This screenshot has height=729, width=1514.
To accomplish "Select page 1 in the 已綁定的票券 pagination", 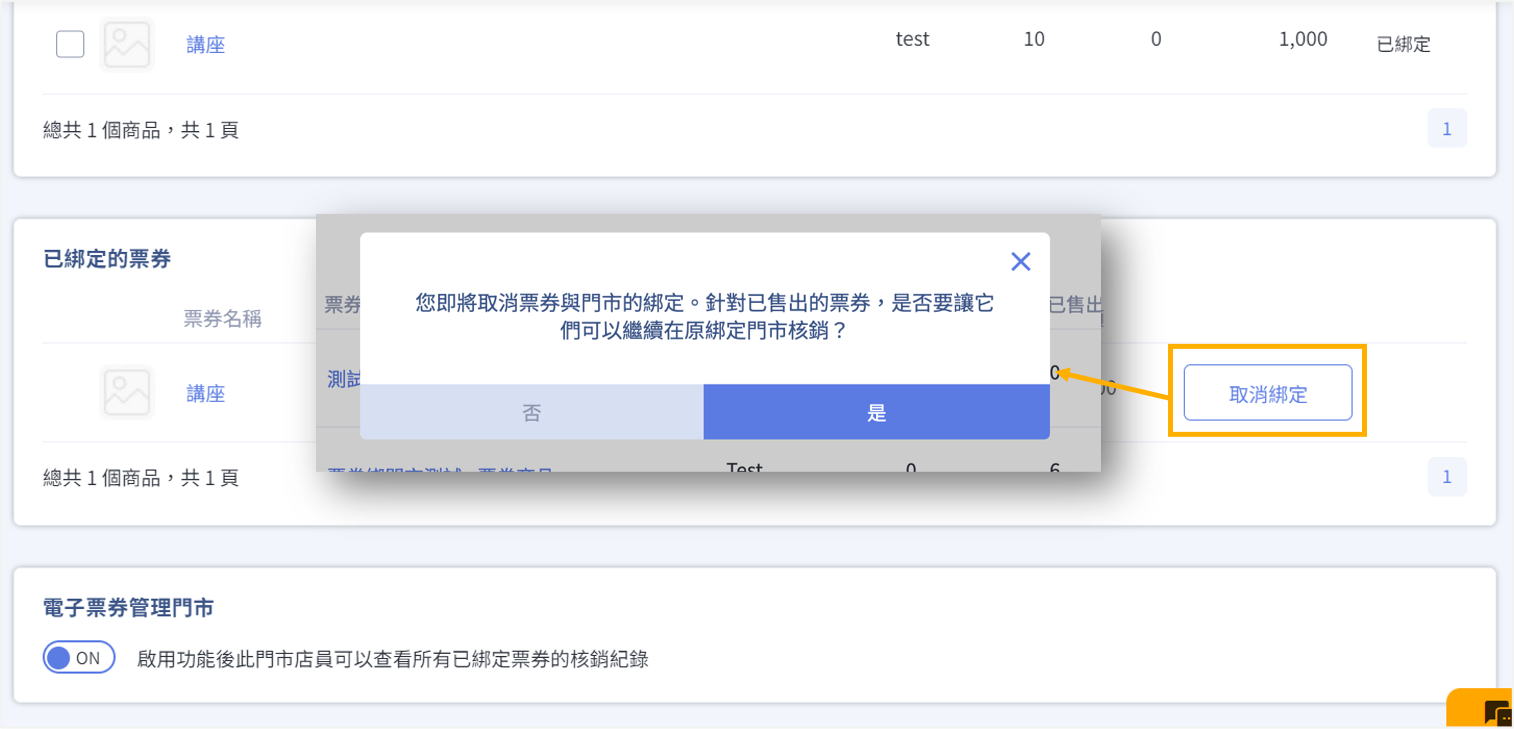I will [1446, 477].
